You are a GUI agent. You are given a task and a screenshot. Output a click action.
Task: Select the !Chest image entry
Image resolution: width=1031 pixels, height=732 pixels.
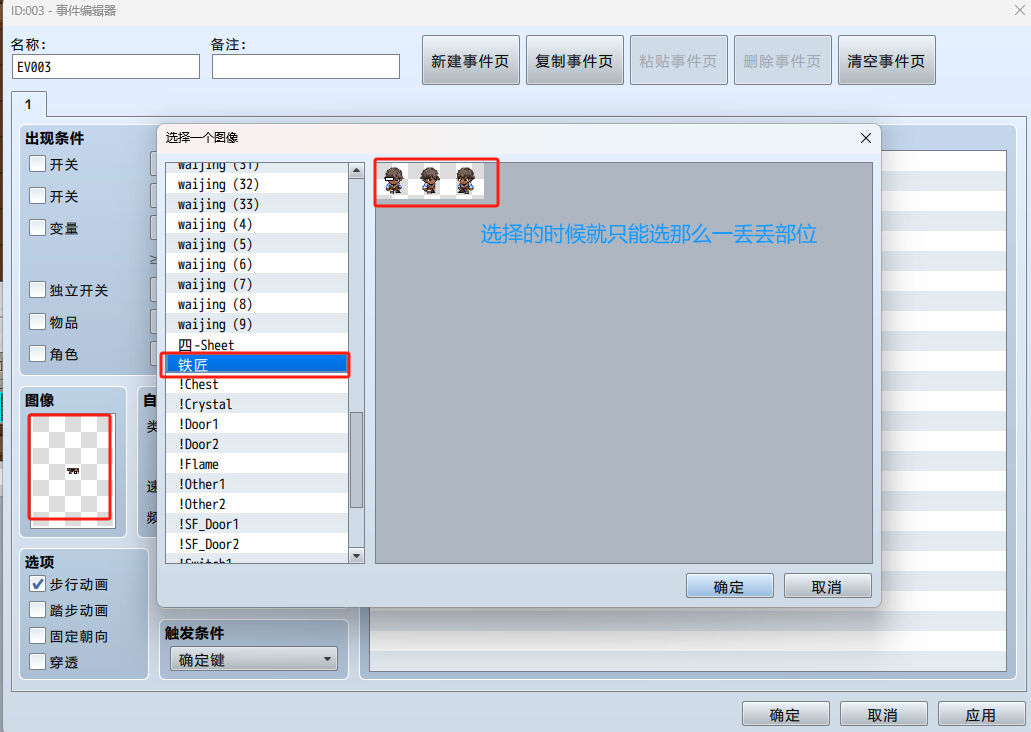tap(257, 384)
